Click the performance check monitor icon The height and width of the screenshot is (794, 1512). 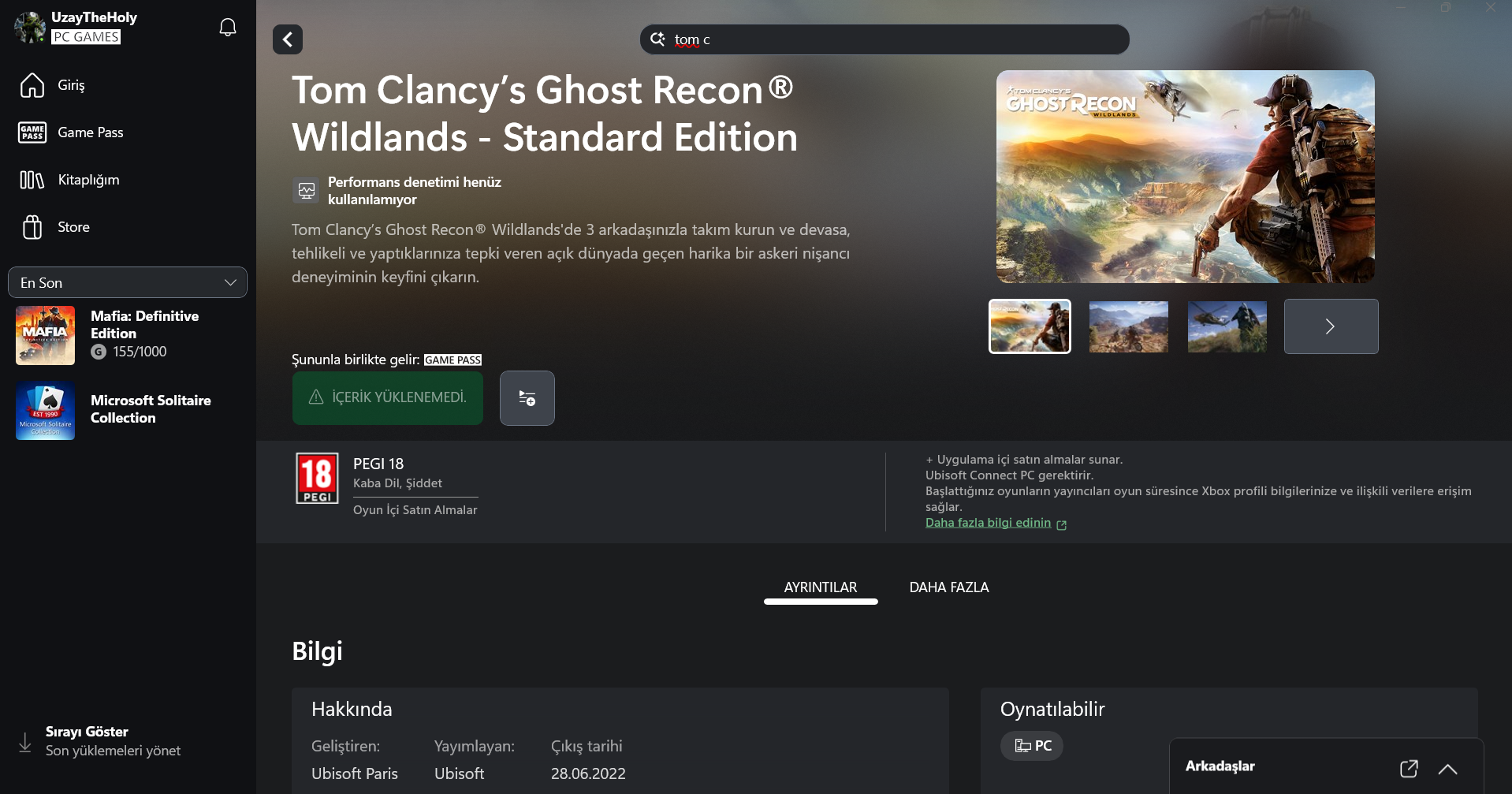coord(306,190)
